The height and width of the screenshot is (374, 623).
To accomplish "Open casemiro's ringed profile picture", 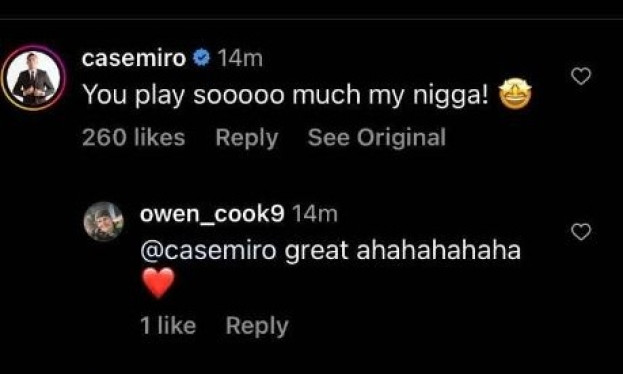I will [x=33, y=78].
